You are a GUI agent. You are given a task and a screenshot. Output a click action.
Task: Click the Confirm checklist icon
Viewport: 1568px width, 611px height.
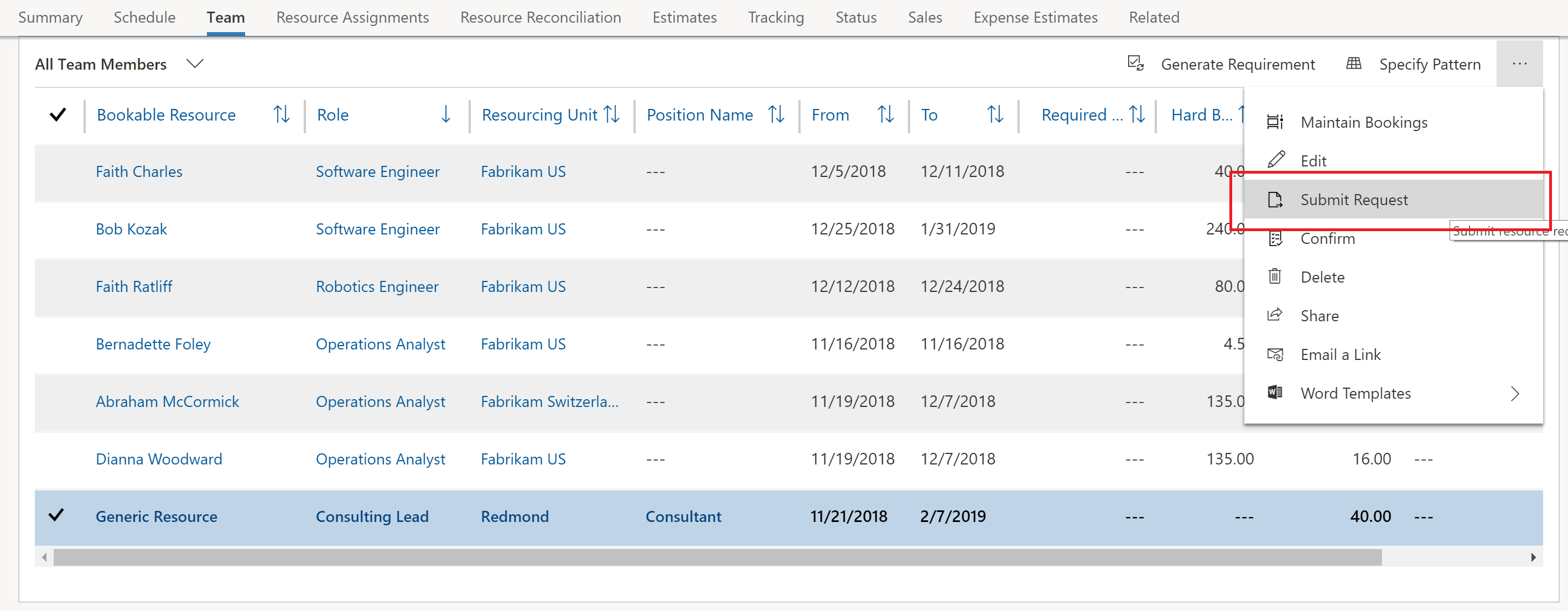[1275, 238]
